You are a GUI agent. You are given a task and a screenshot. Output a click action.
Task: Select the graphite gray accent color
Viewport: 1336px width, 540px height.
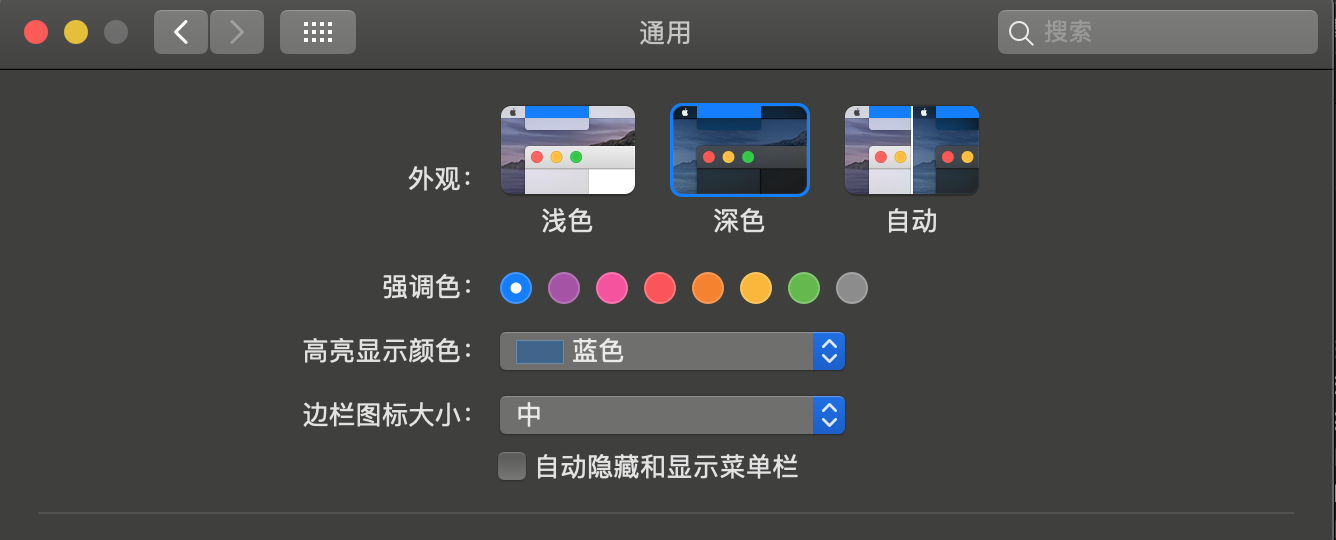coord(852,288)
